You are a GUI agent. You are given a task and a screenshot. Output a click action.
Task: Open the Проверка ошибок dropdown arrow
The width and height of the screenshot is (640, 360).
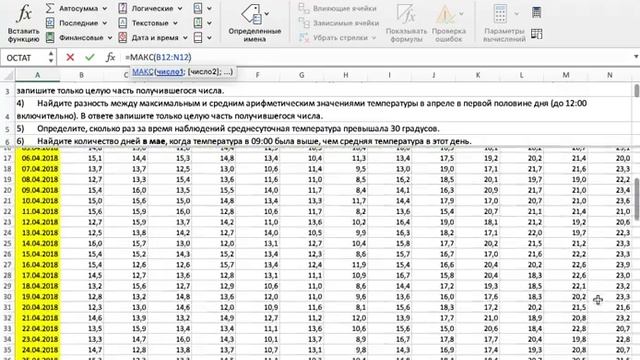point(461,13)
